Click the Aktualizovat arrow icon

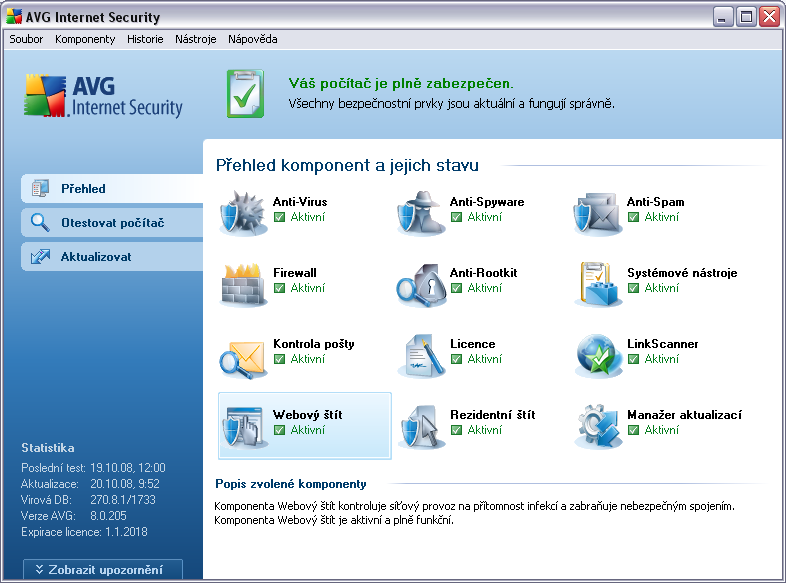[x=40, y=257]
